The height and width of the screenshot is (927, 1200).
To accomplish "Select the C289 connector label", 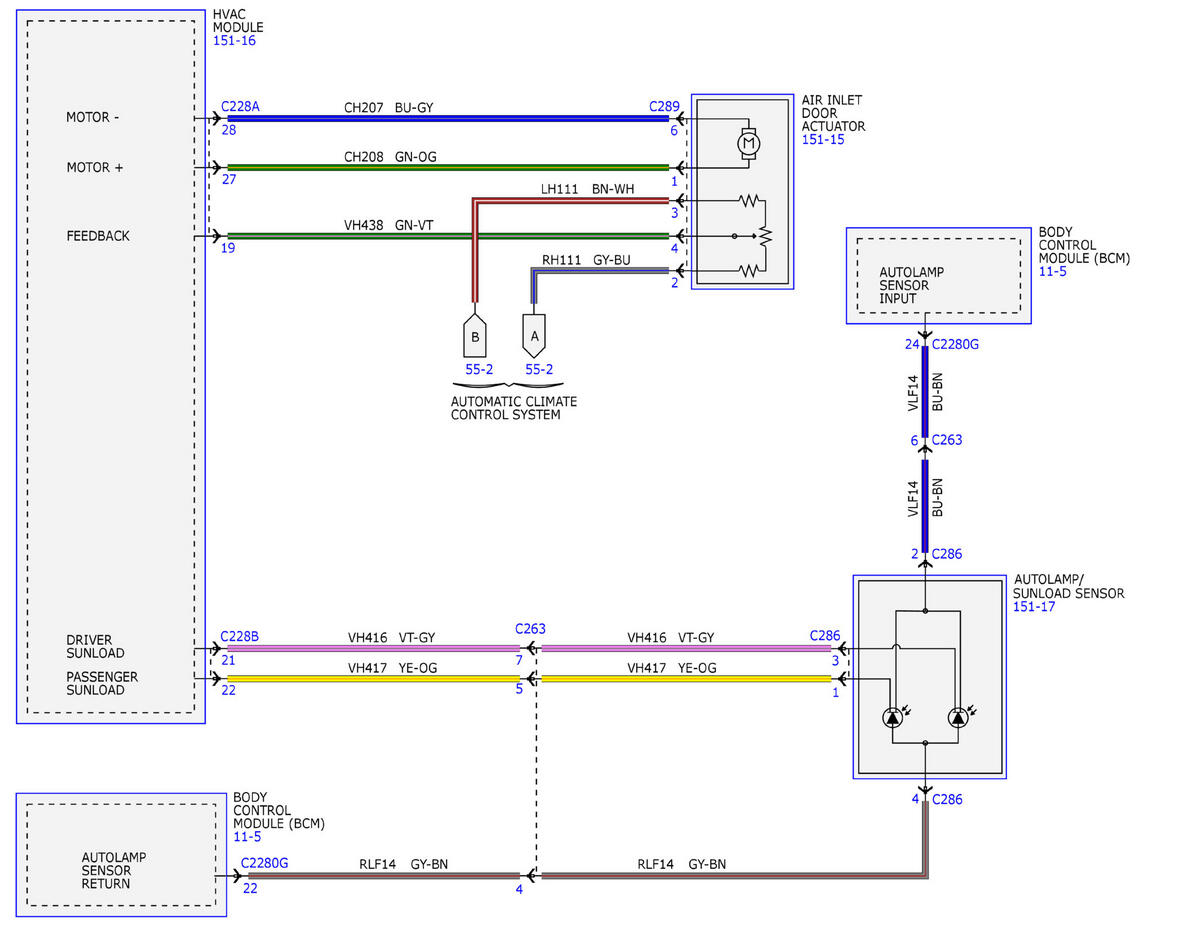I will [x=664, y=105].
